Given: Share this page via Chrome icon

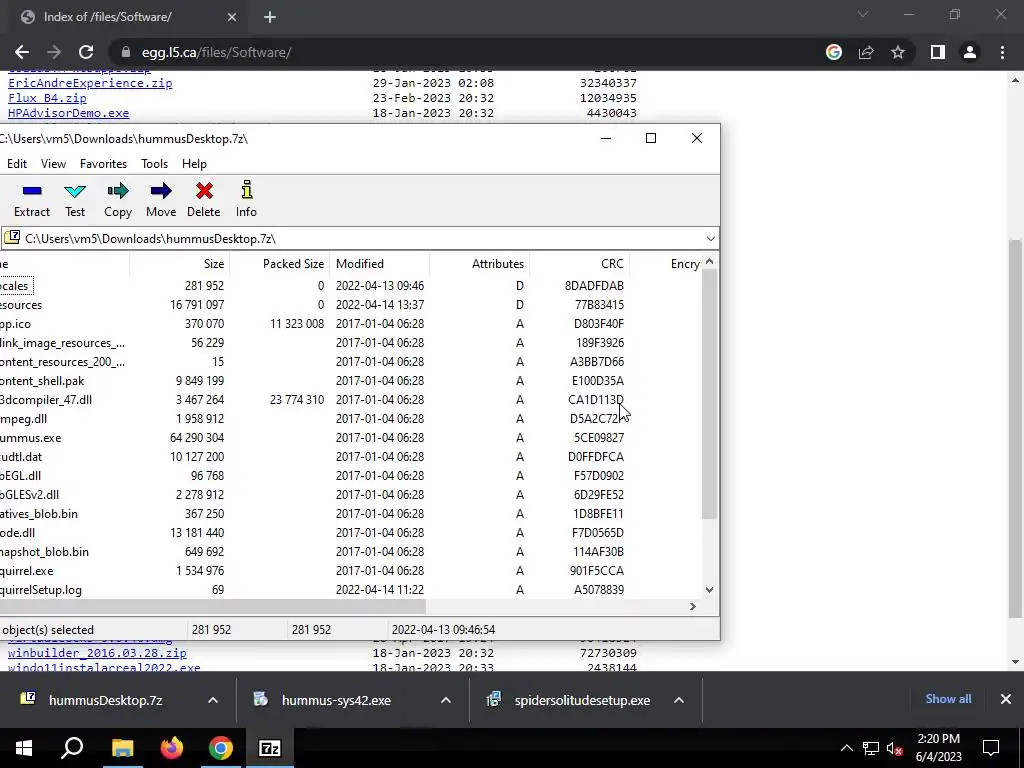Looking at the screenshot, I should click(x=866, y=52).
